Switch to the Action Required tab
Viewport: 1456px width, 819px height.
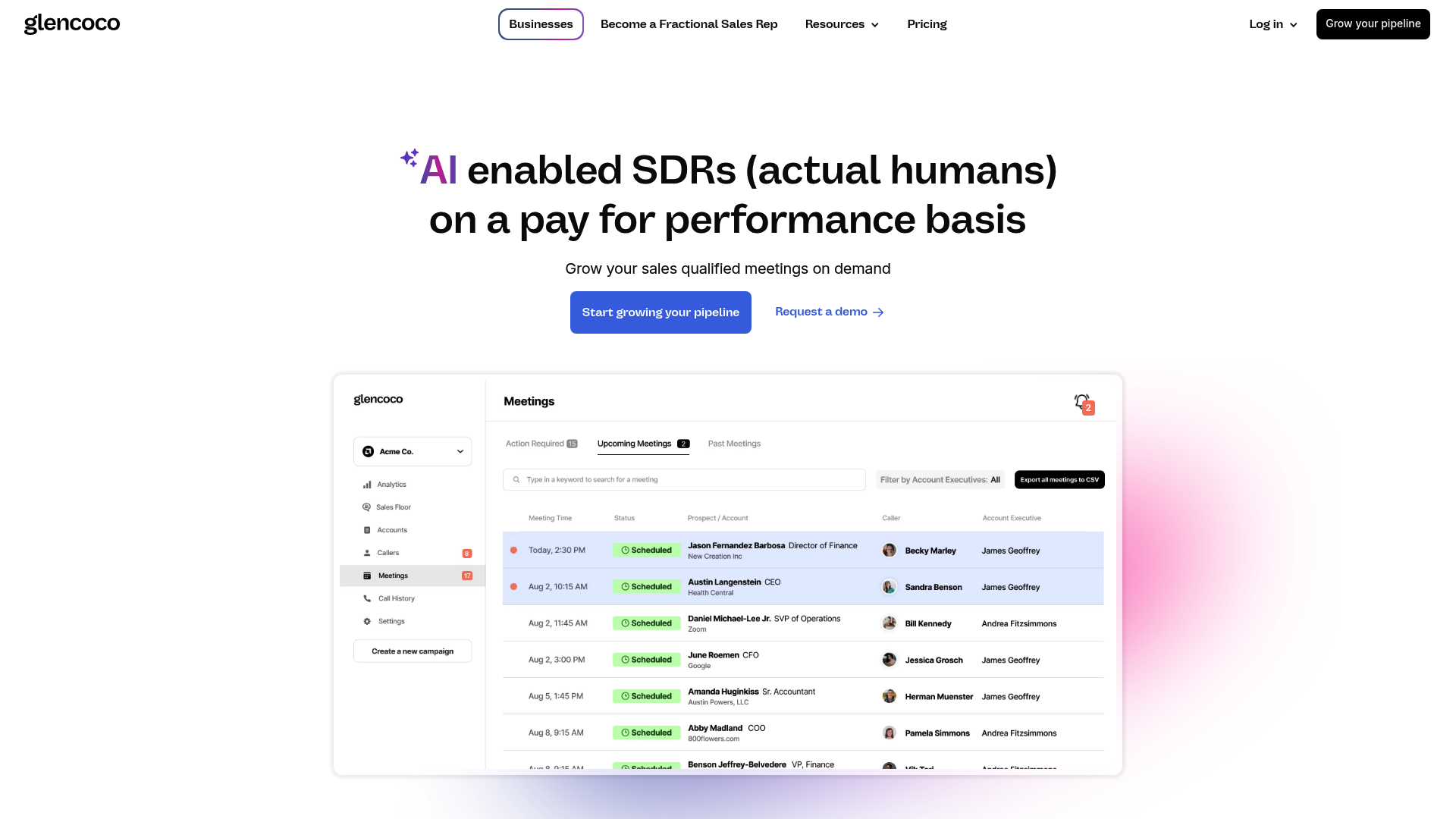(541, 444)
